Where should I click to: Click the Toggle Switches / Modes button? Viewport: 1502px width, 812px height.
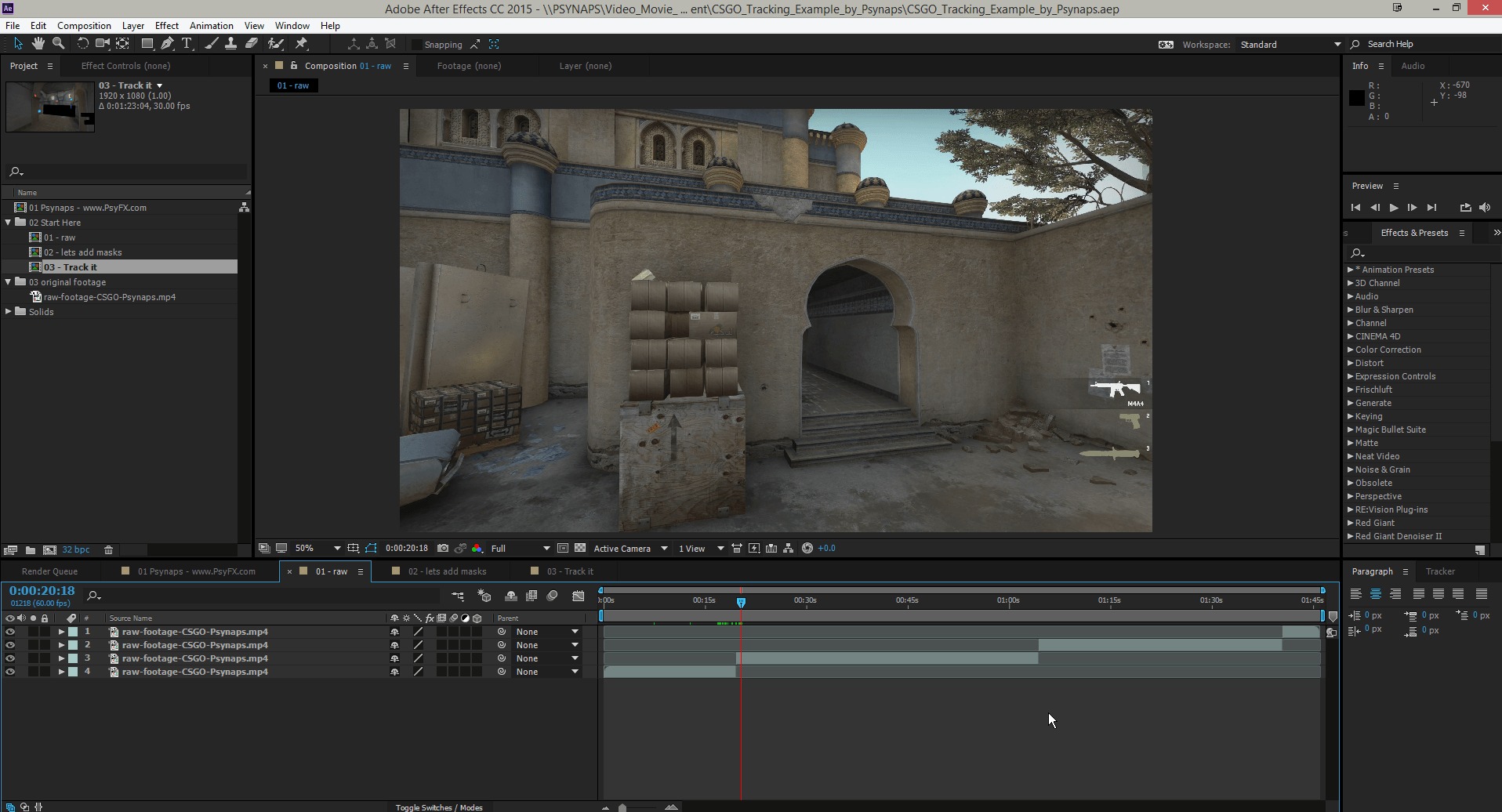439,807
